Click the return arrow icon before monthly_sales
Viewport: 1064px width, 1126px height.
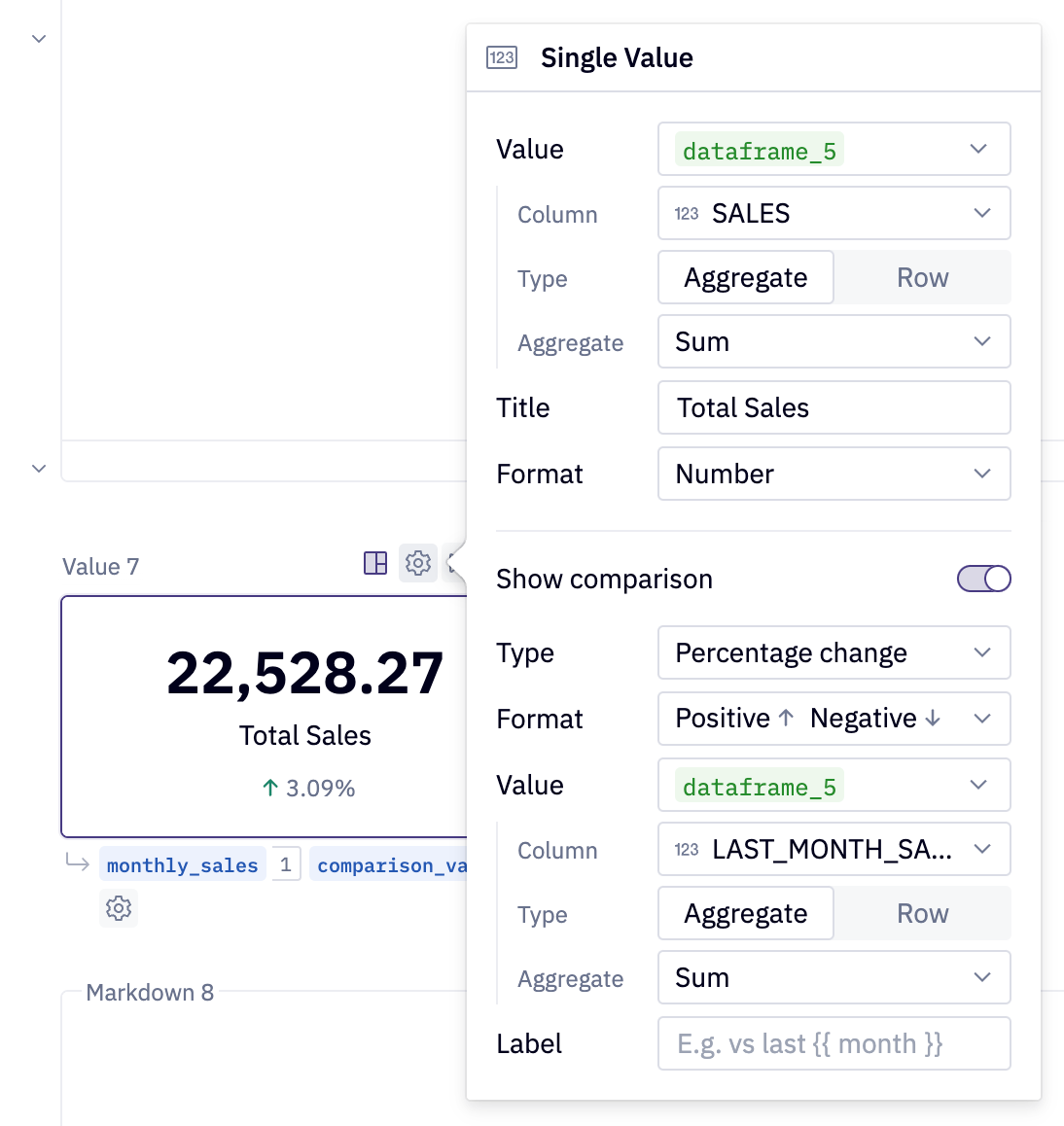[x=78, y=862]
